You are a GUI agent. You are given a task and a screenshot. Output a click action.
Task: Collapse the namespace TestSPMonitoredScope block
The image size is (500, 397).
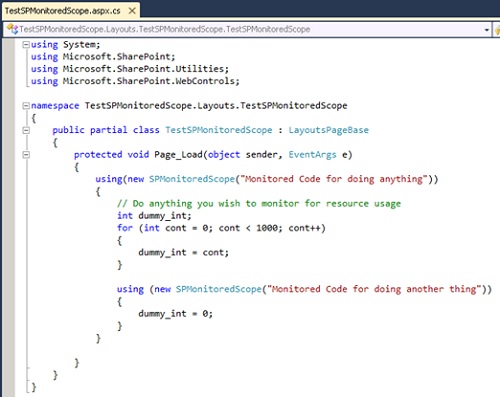coord(26,106)
